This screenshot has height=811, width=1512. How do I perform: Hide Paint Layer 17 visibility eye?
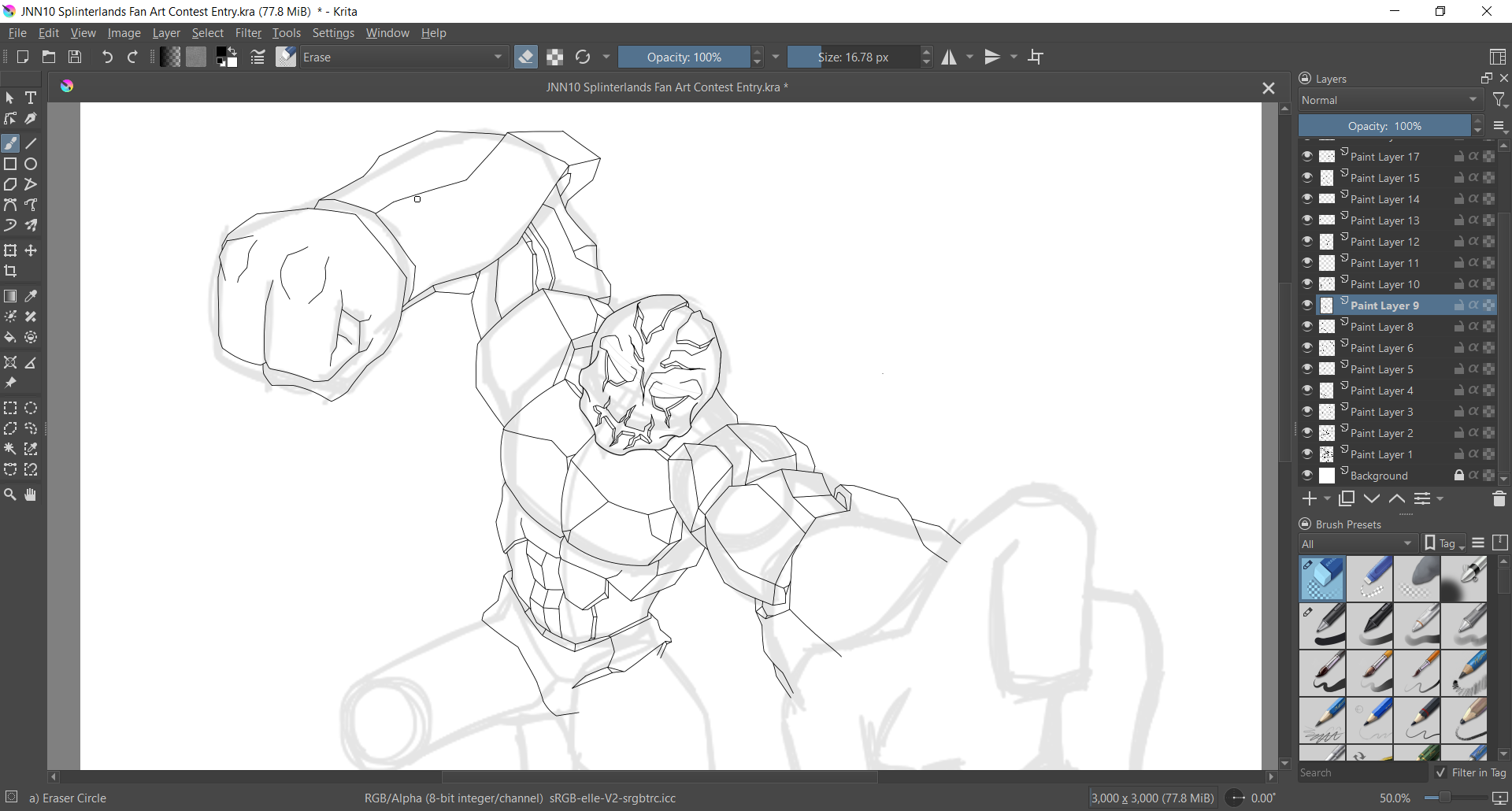[x=1307, y=157]
